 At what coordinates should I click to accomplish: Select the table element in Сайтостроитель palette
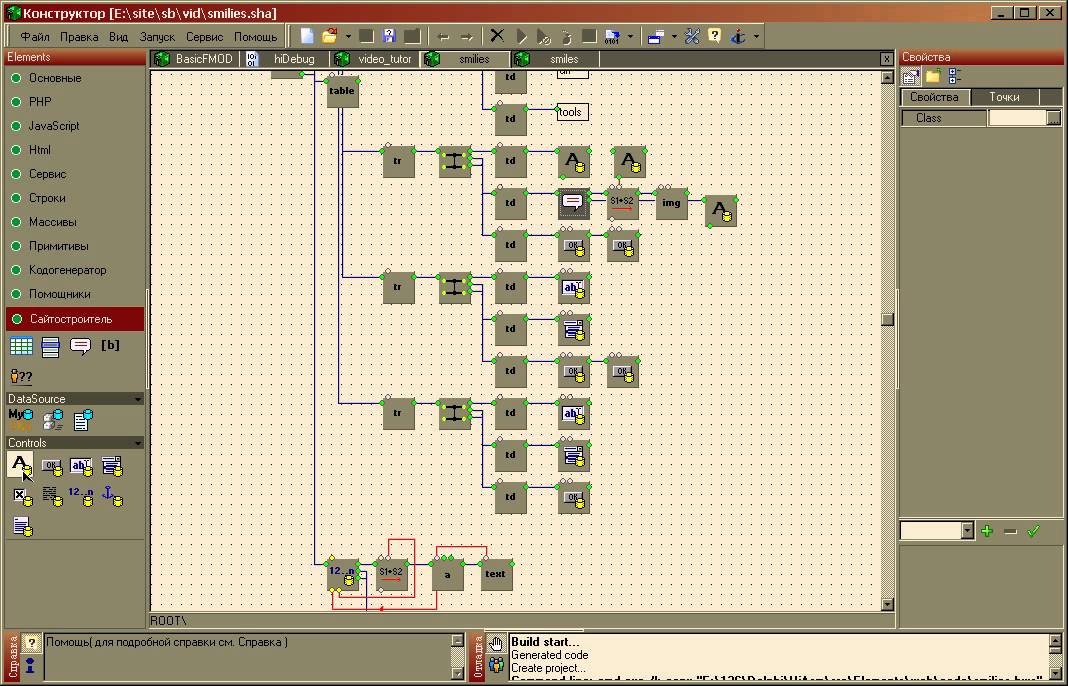21,346
